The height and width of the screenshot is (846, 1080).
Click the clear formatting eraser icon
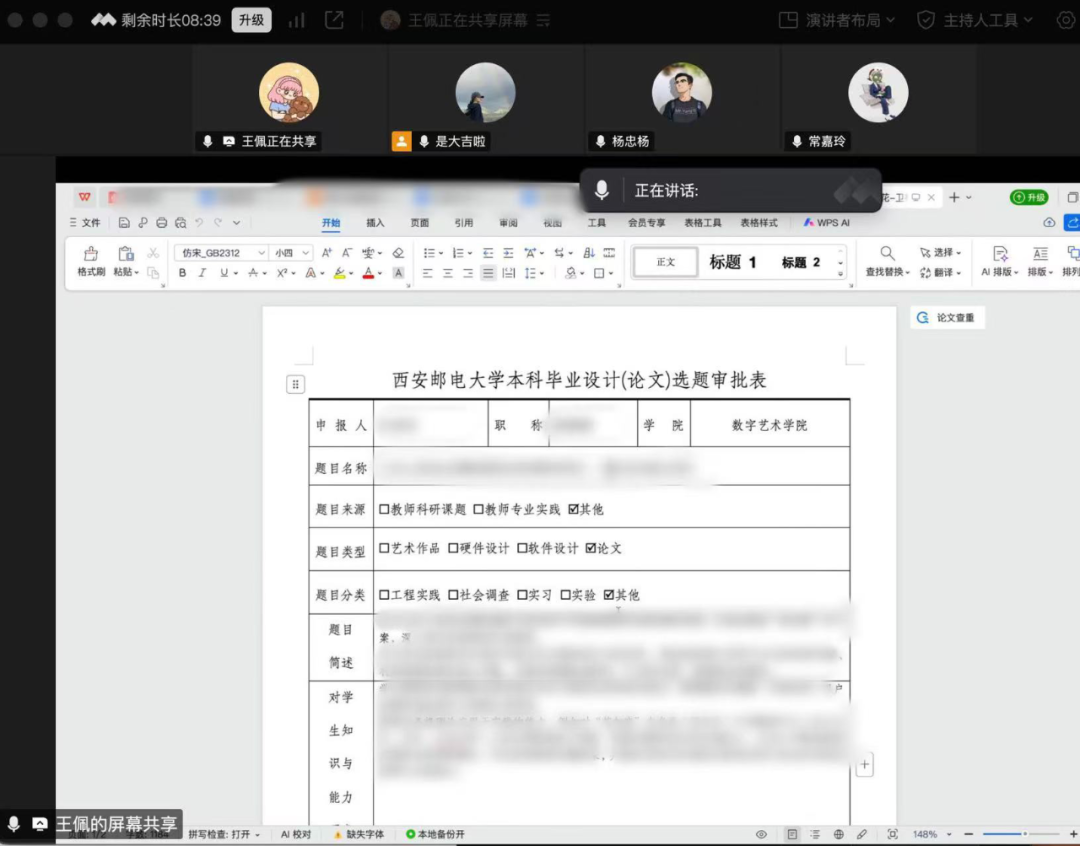click(398, 253)
